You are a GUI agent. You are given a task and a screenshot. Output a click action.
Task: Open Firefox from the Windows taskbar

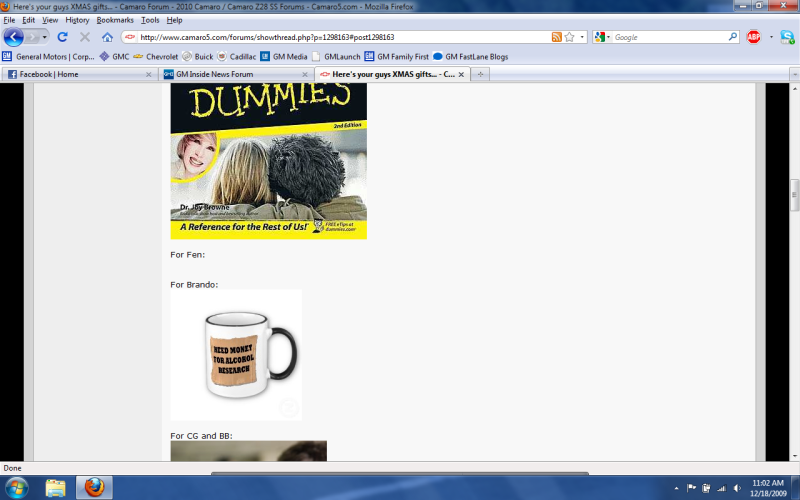(x=94, y=487)
